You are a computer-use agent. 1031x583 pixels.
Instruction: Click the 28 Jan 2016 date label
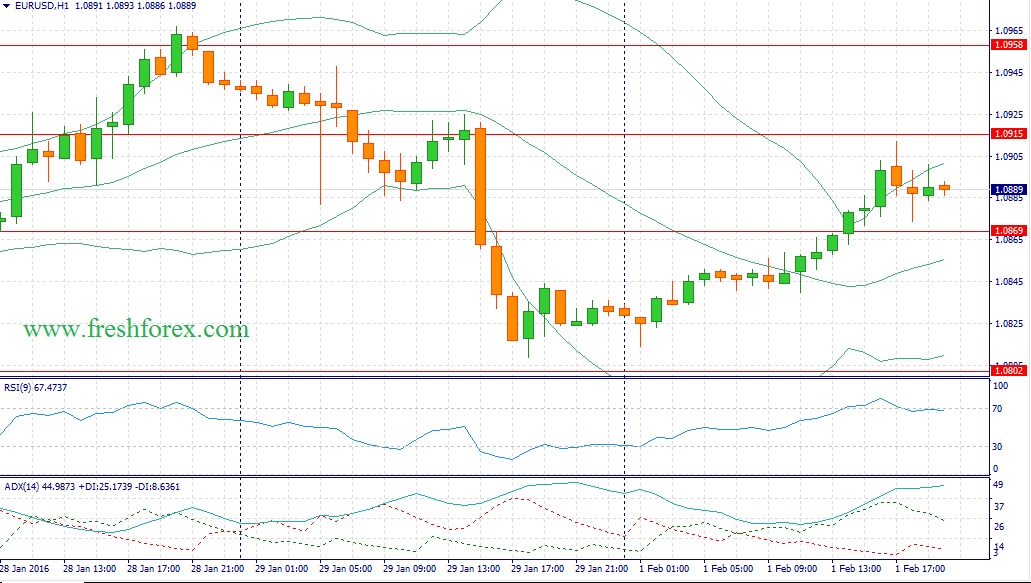pyautogui.click(x=27, y=568)
